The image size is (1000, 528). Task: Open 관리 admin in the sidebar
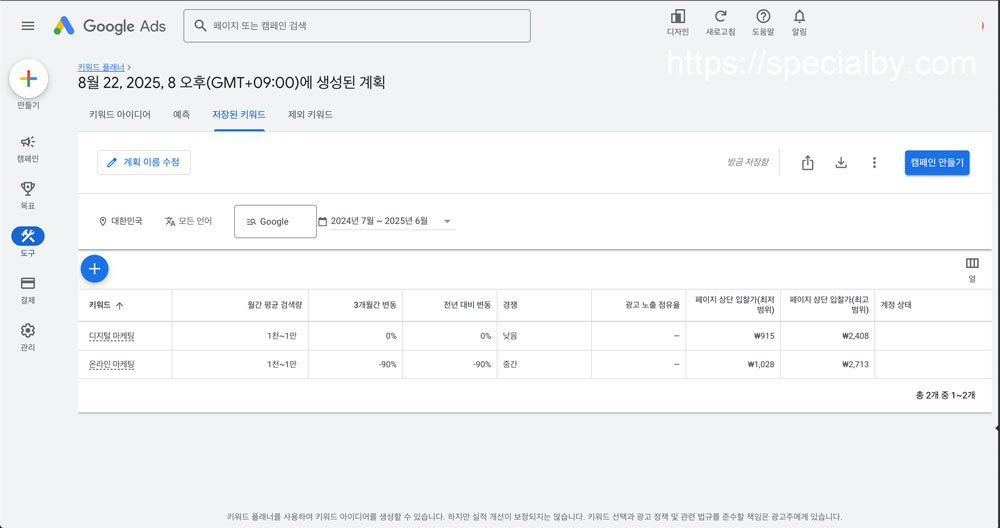tap(27, 337)
